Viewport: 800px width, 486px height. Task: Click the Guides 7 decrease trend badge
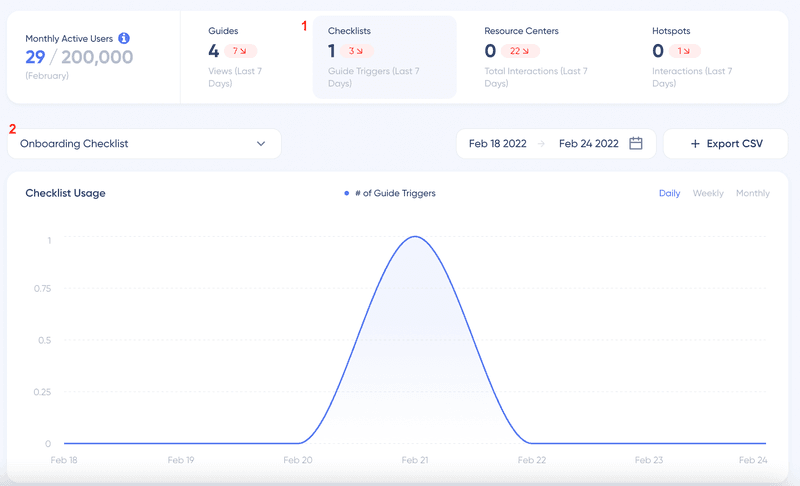(240, 51)
